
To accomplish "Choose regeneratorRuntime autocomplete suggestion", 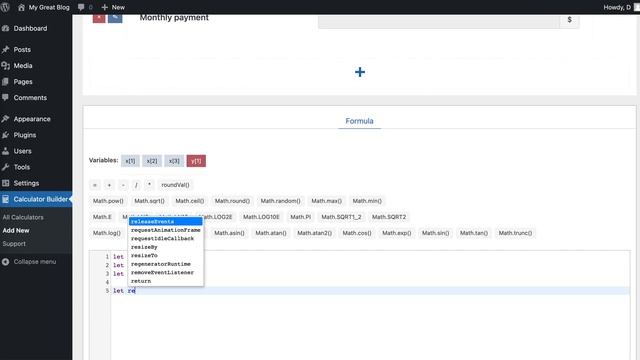I will coord(166,264).
